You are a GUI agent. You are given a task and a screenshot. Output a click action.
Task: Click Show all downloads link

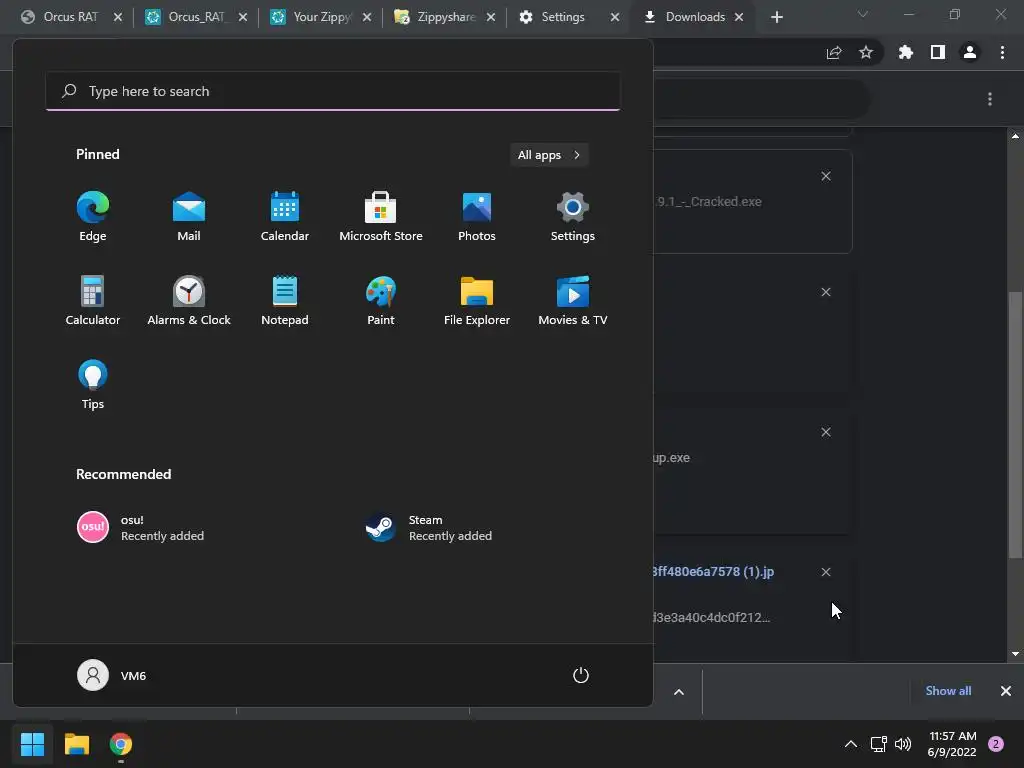coord(948,691)
